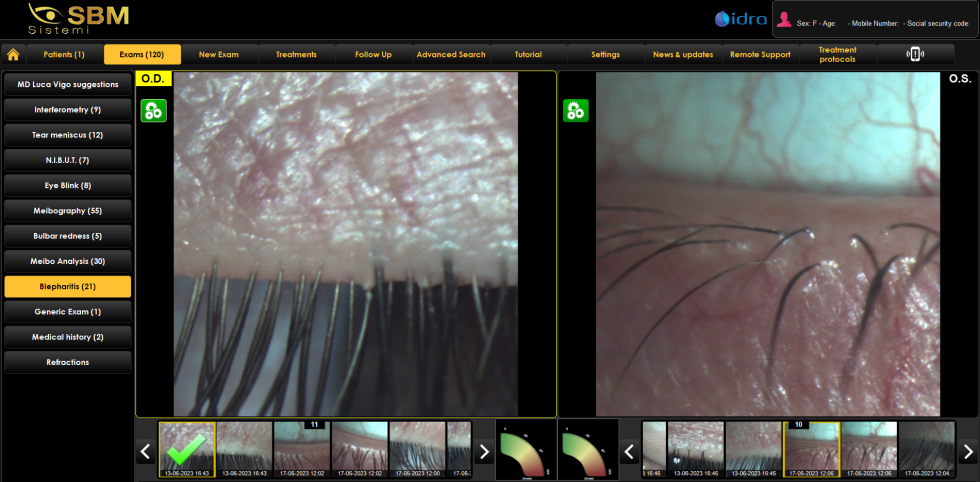Open MD Luca Vigo suggestions
This screenshot has height=482, width=980.
pyautogui.click(x=68, y=84)
